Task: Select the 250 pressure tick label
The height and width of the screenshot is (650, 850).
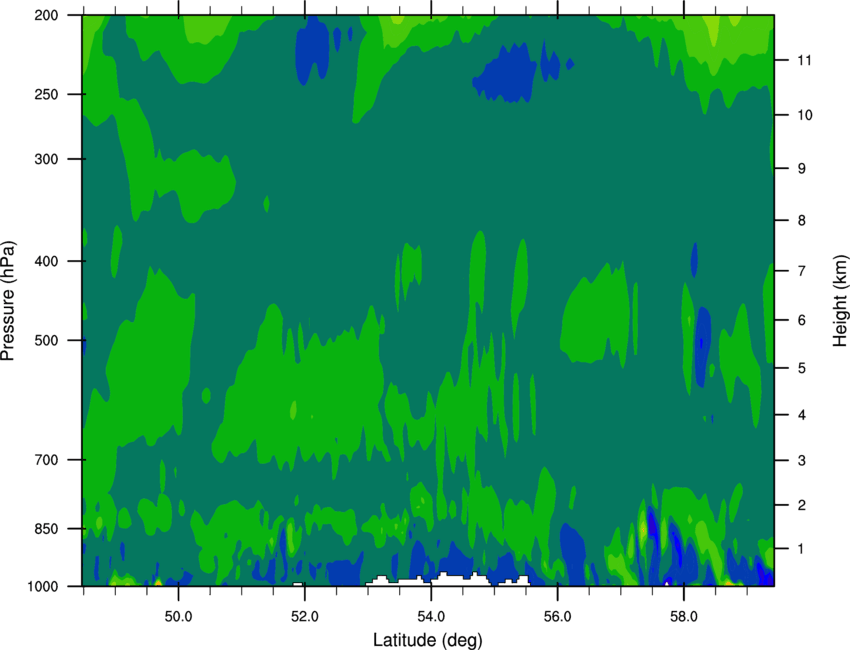Action: pos(47,94)
